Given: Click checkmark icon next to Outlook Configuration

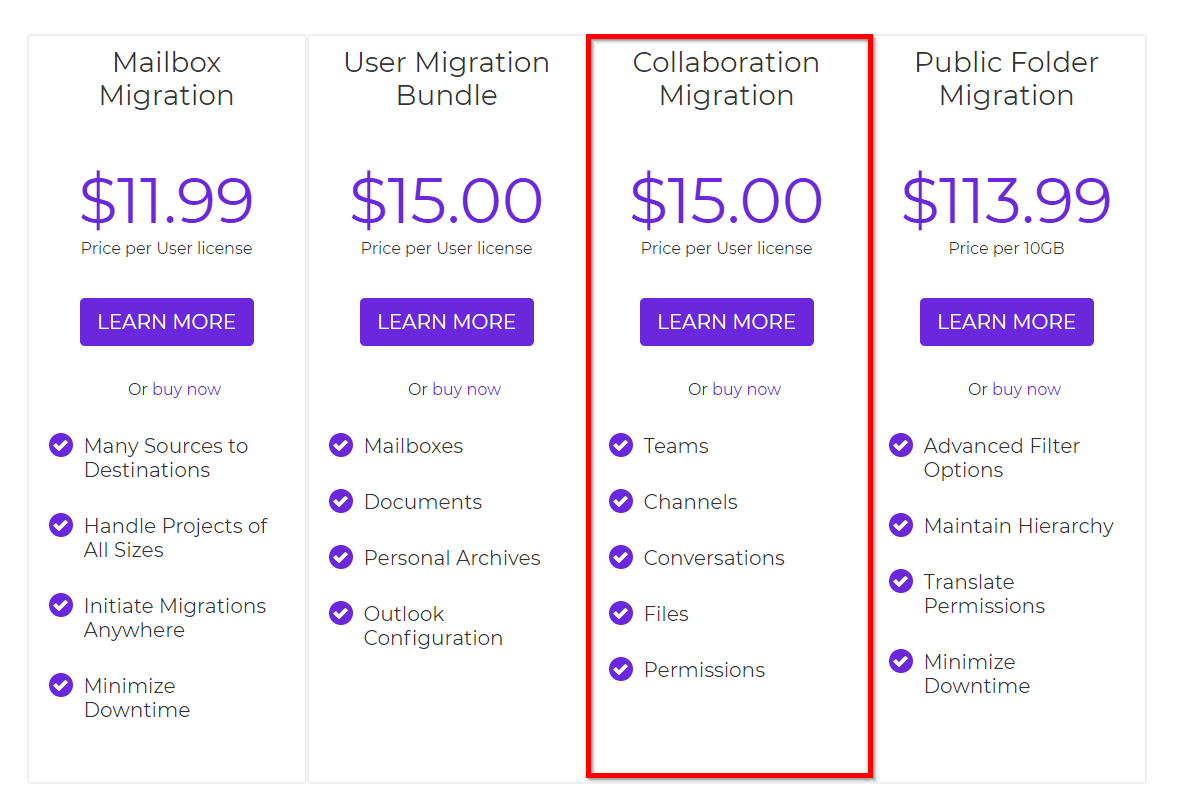Looking at the screenshot, I should [x=341, y=613].
